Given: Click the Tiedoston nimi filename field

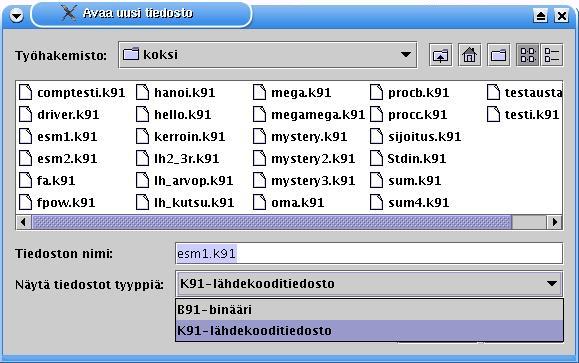Looking at the screenshot, I should (369, 253).
